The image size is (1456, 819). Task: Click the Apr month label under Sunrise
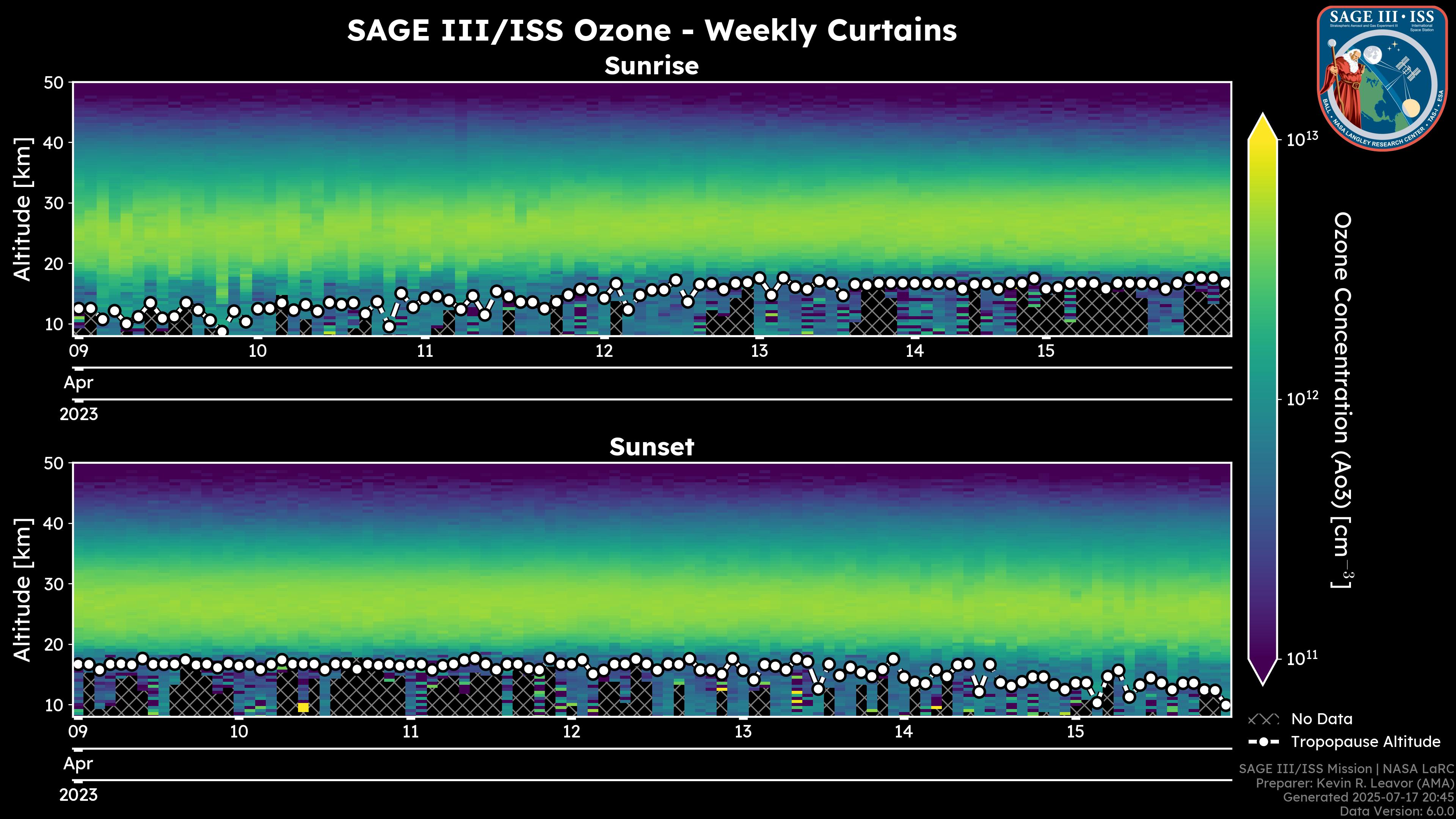coord(78,383)
